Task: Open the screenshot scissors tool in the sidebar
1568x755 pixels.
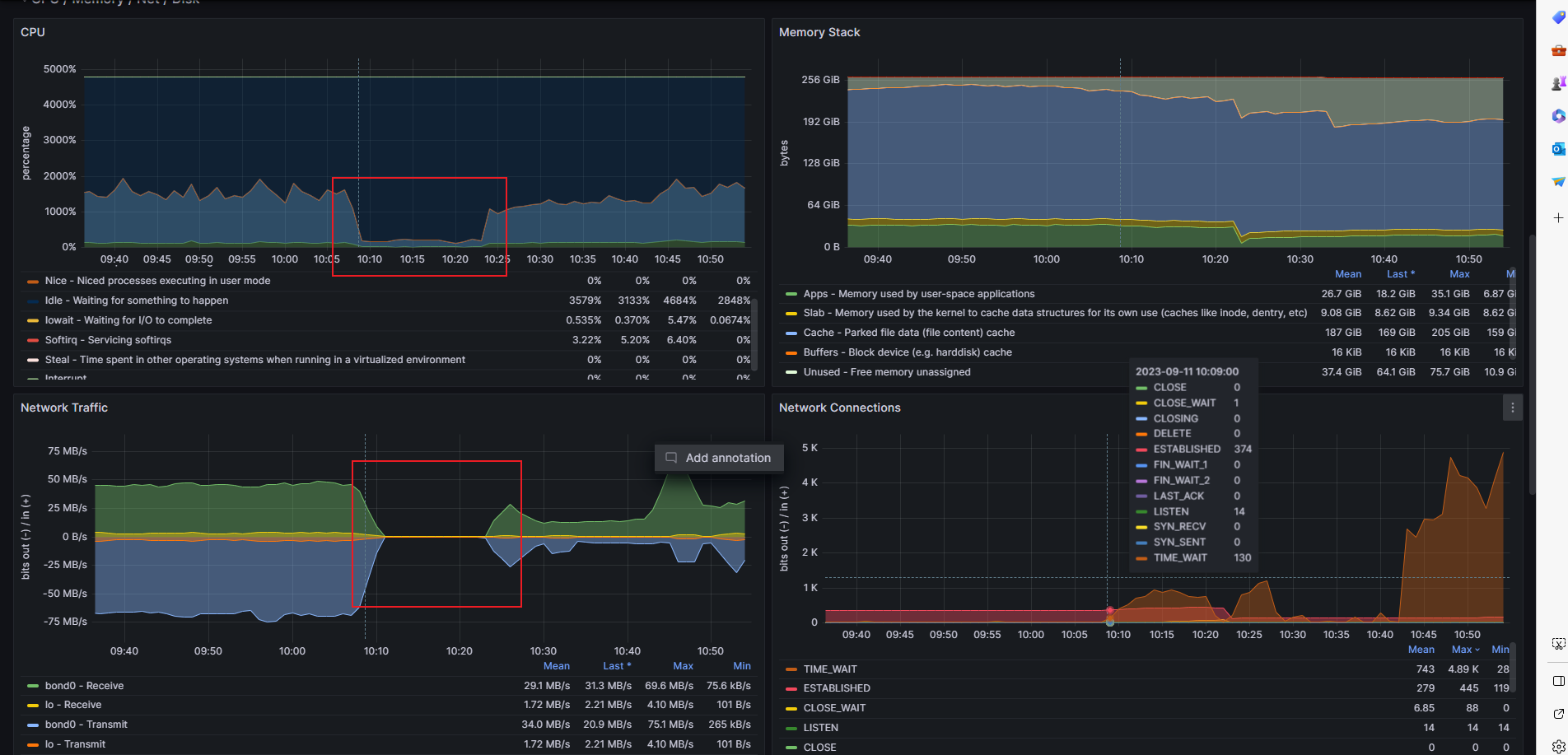Action: (1558, 643)
